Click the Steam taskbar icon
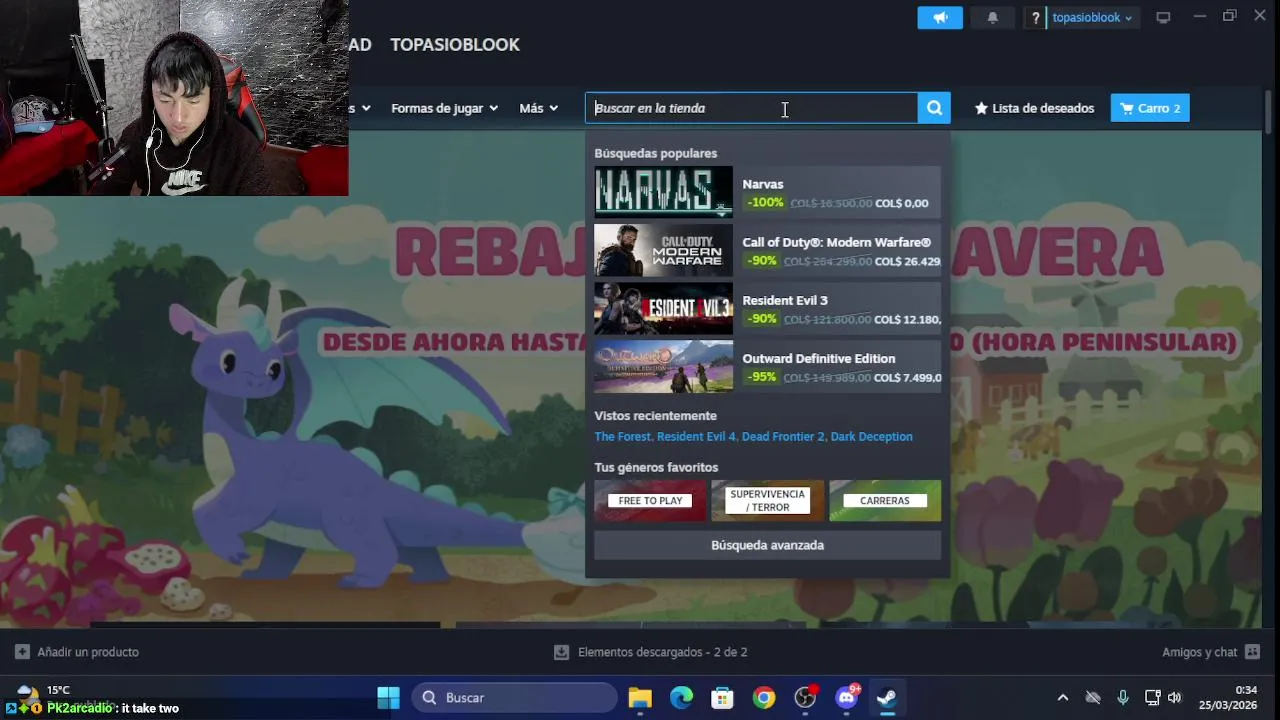 [887, 698]
